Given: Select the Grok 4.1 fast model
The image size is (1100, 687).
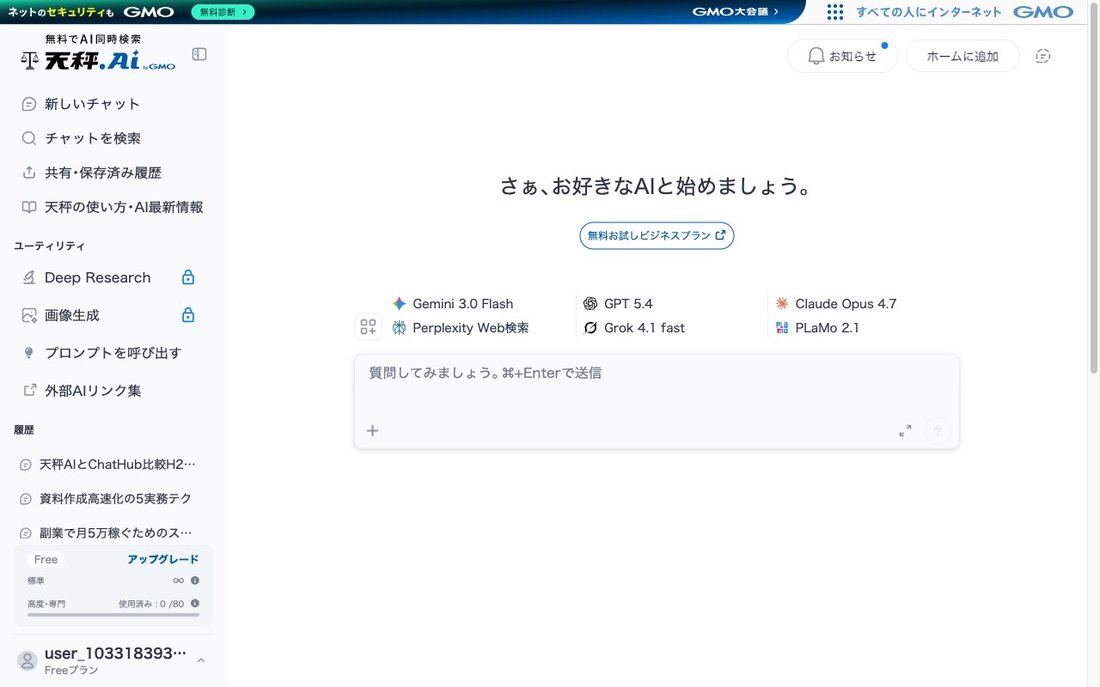Looking at the screenshot, I should point(634,328).
